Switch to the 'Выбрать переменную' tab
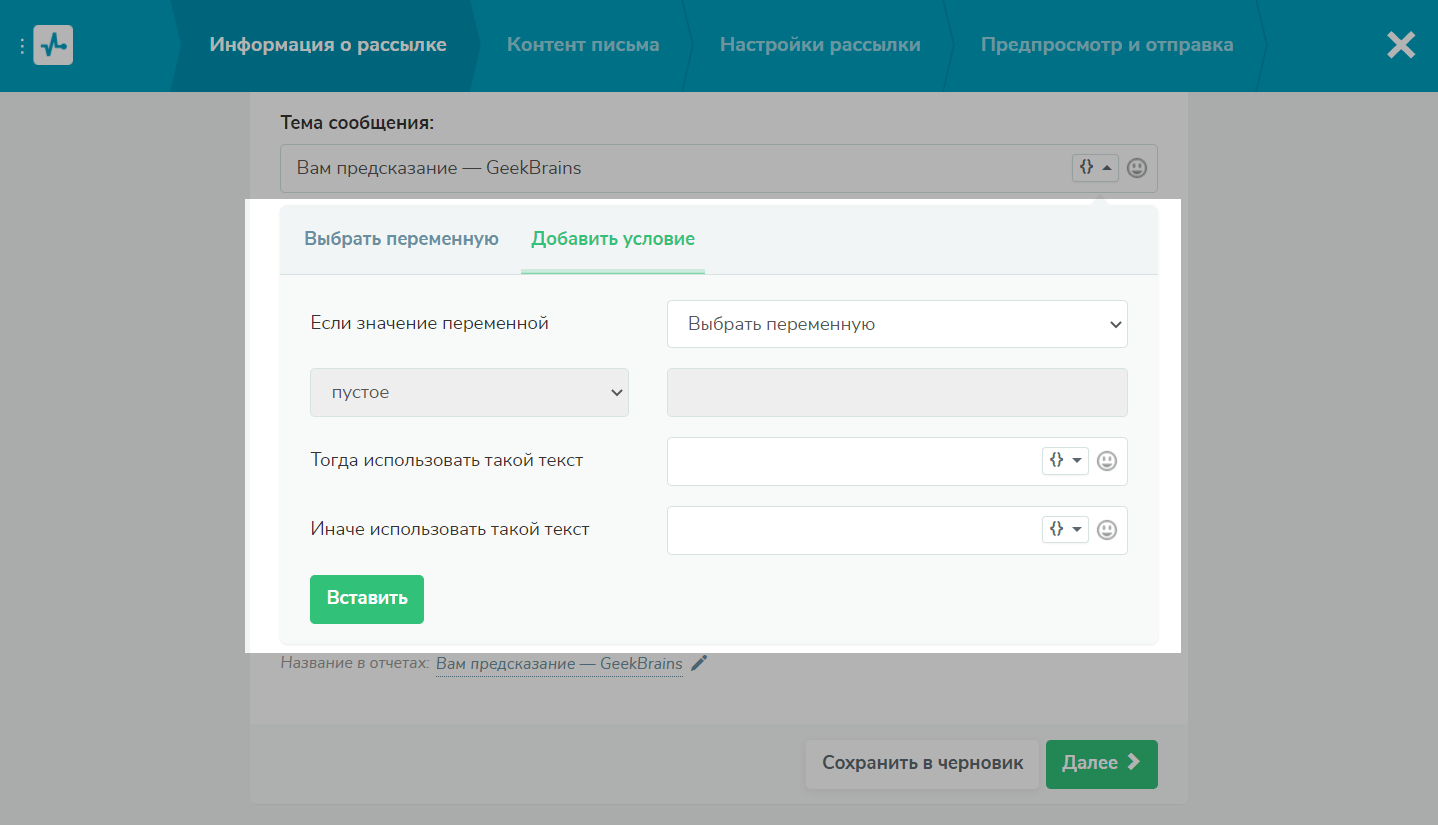 [x=401, y=239]
